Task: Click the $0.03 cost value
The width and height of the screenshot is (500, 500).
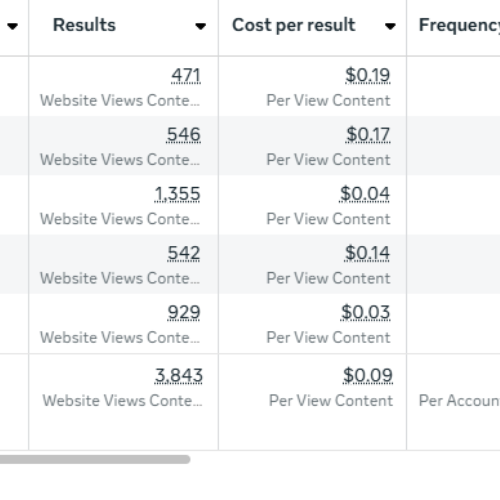Action: pyautogui.click(x=365, y=313)
